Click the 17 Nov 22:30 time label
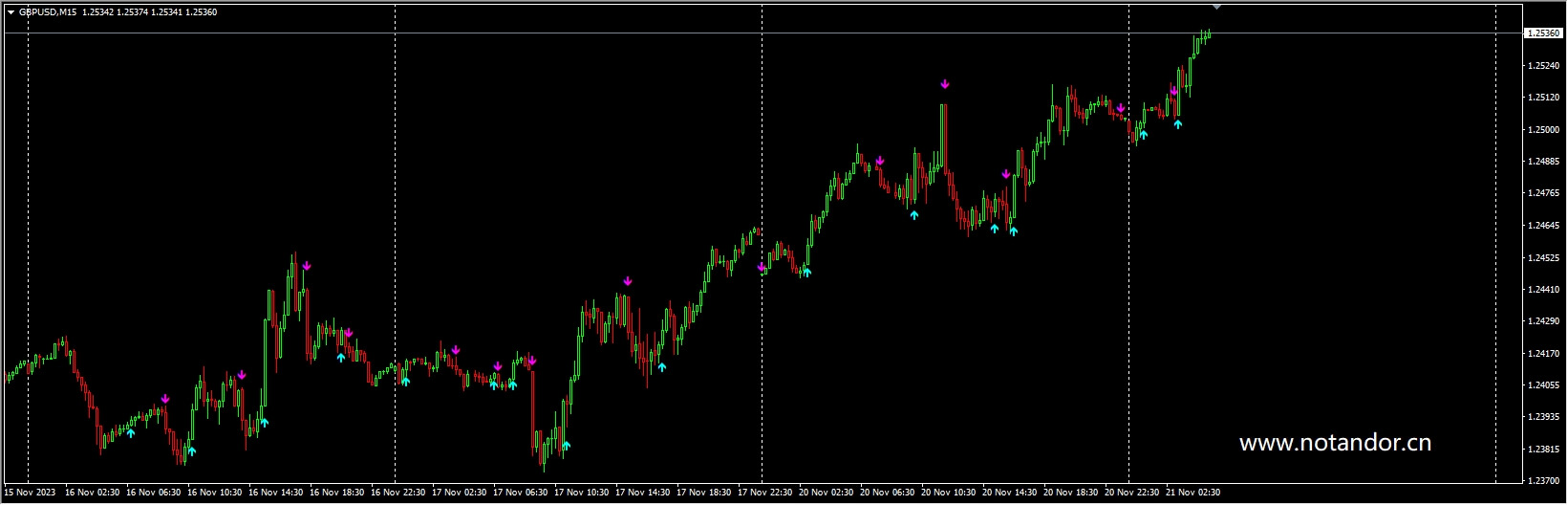This screenshot has height=505, width=1568. coord(764,493)
